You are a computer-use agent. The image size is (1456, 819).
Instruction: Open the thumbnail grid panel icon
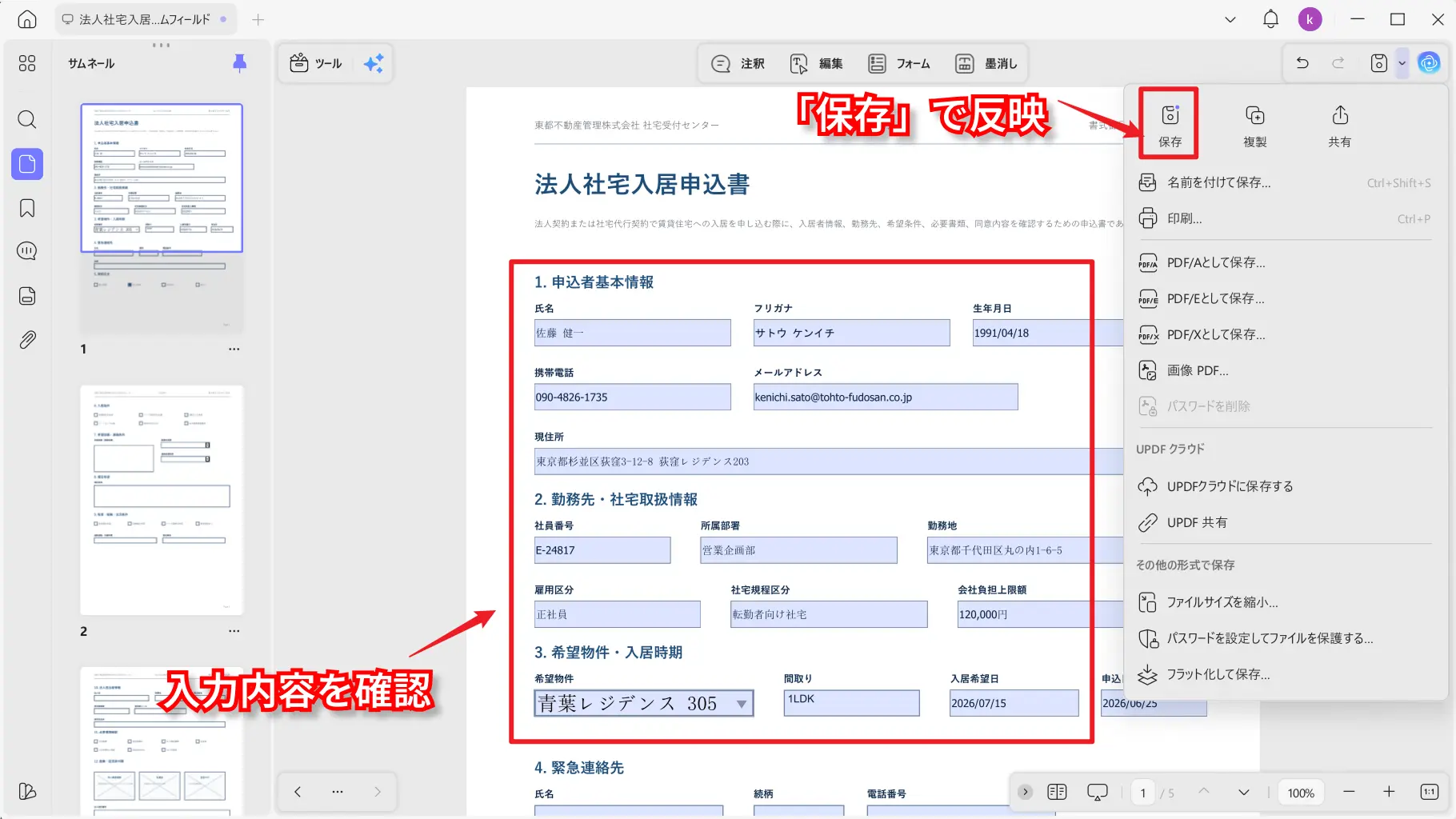coord(27,63)
